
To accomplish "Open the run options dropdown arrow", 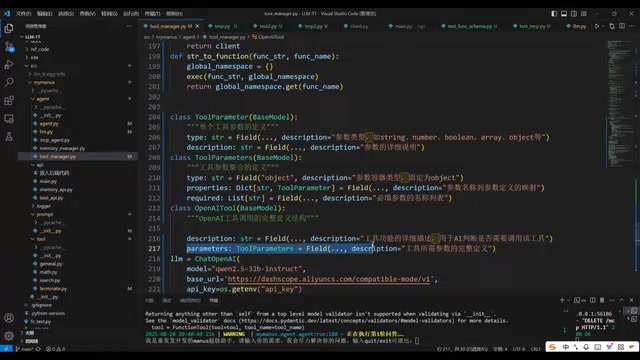I will pos(603,26).
